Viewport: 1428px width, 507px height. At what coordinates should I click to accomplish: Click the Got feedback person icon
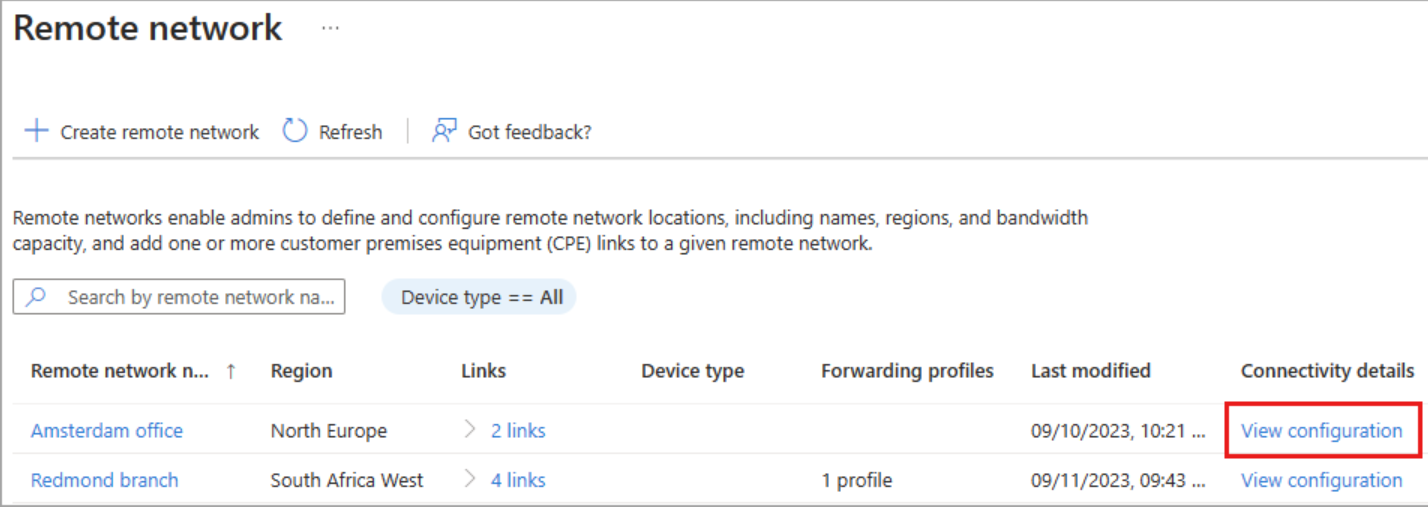tap(444, 131)
